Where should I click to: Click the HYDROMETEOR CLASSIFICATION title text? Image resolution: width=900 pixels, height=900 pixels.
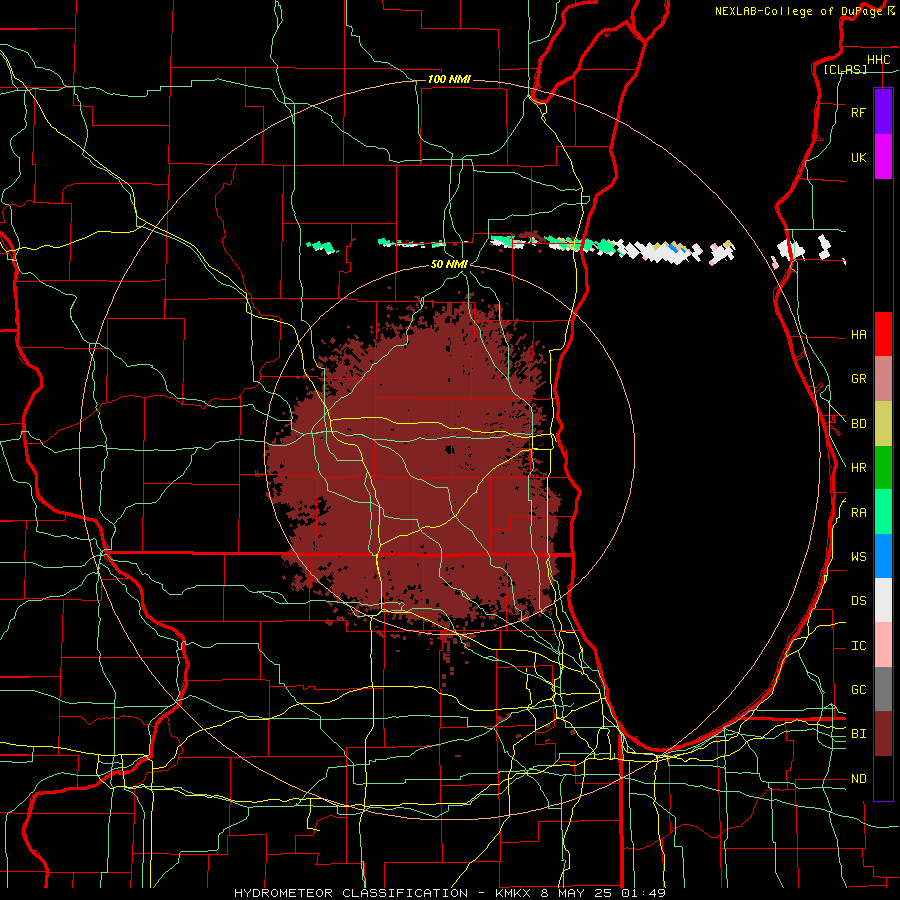[x=351, y=893]
